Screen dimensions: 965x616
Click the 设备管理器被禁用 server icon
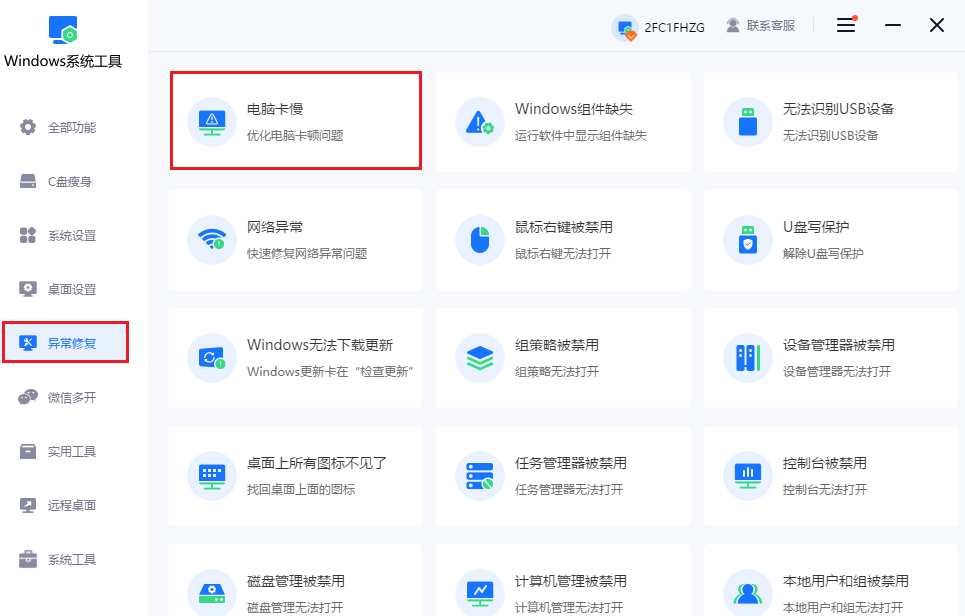748,358
